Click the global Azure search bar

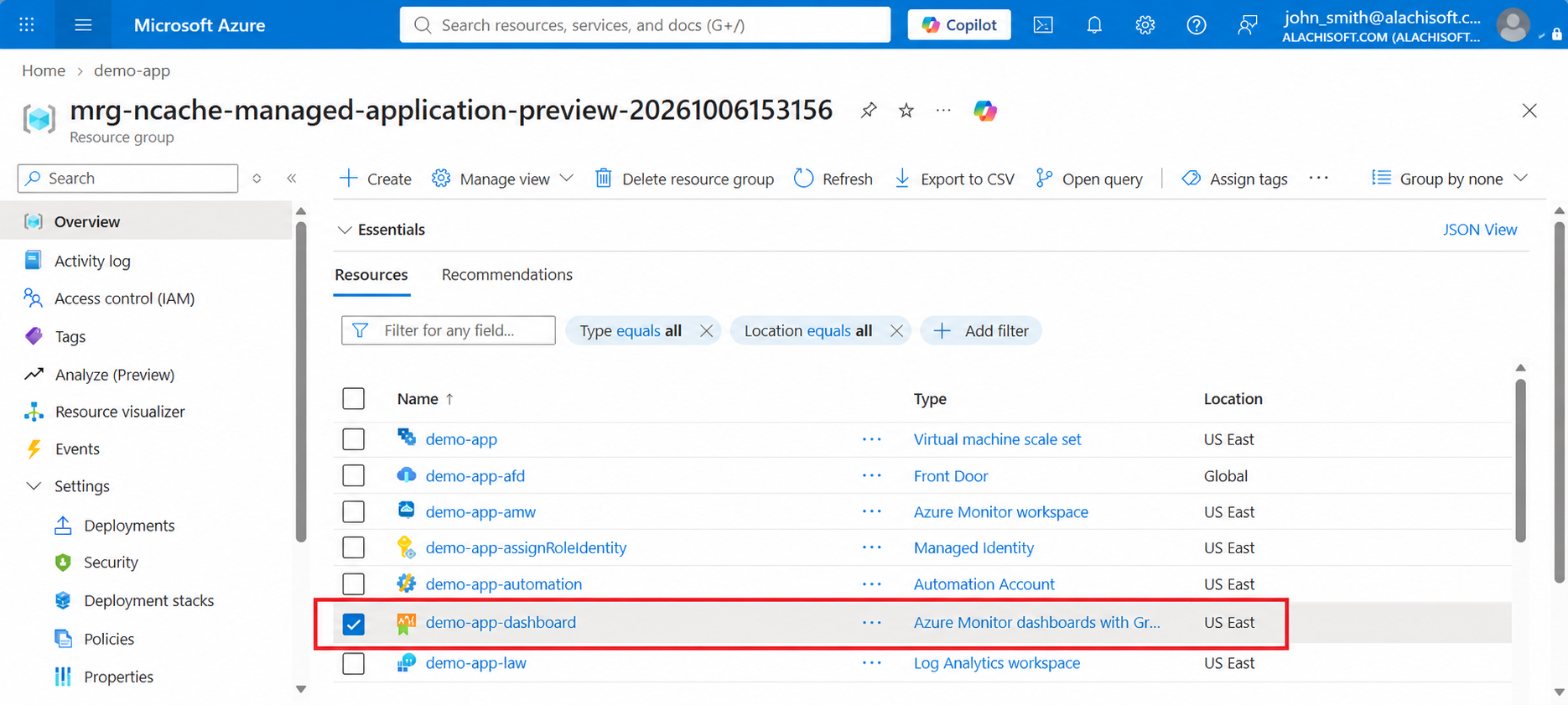[645, 25]
